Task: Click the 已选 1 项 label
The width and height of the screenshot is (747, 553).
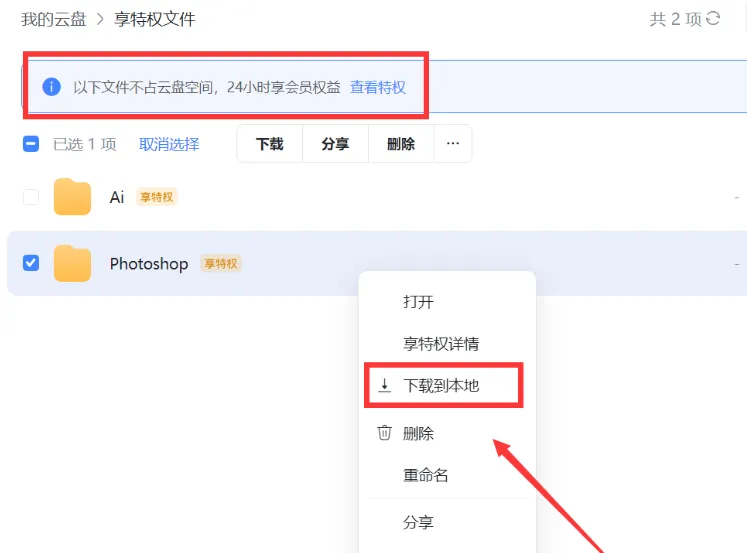Action: coord(85,144)
